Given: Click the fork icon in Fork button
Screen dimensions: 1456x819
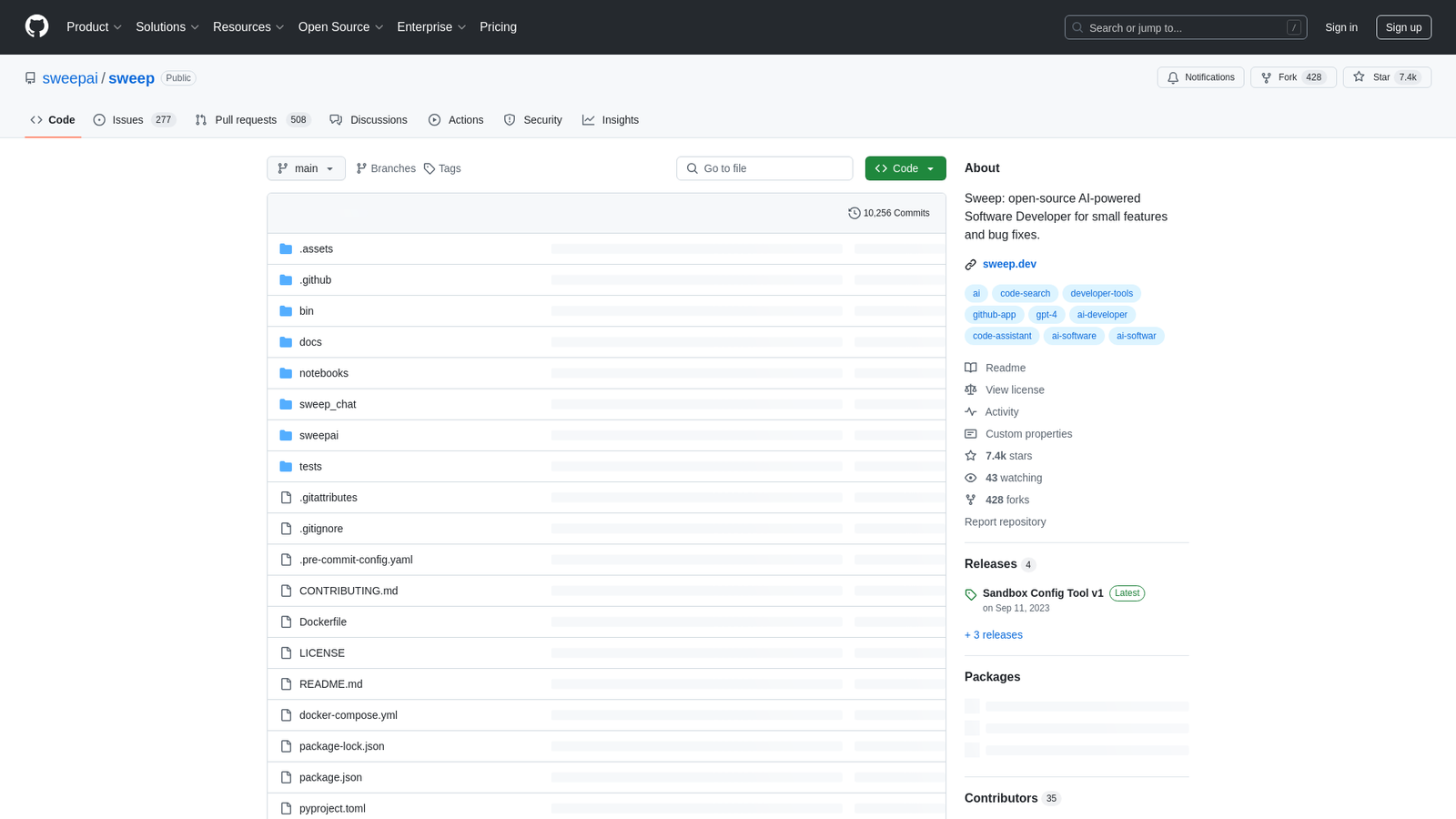Looking at the screenshot, I should pos(1266,77).
